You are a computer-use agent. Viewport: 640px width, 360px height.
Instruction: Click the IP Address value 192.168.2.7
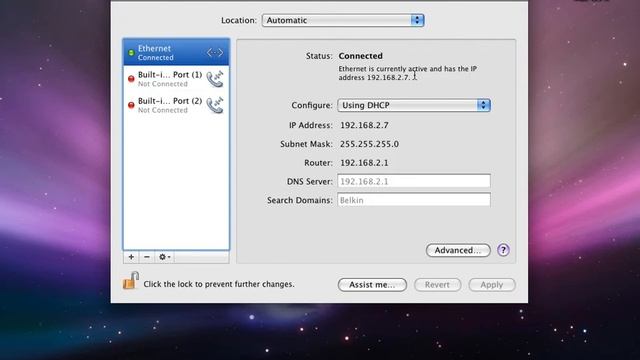coord(364,125)
